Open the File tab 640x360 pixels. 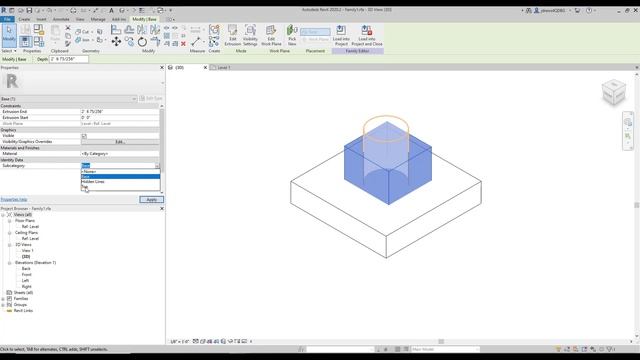(7, 19)
